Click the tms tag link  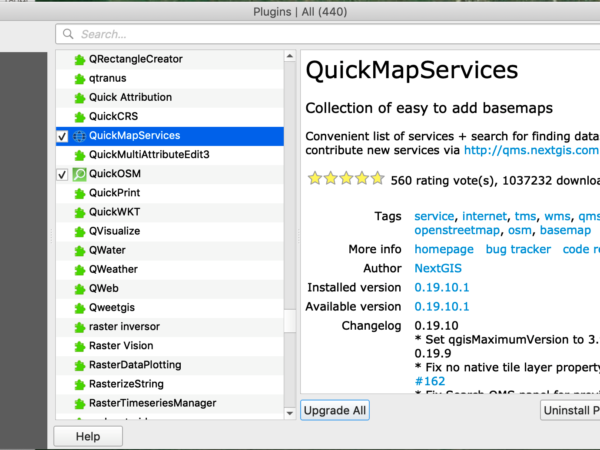coord(525,216)
